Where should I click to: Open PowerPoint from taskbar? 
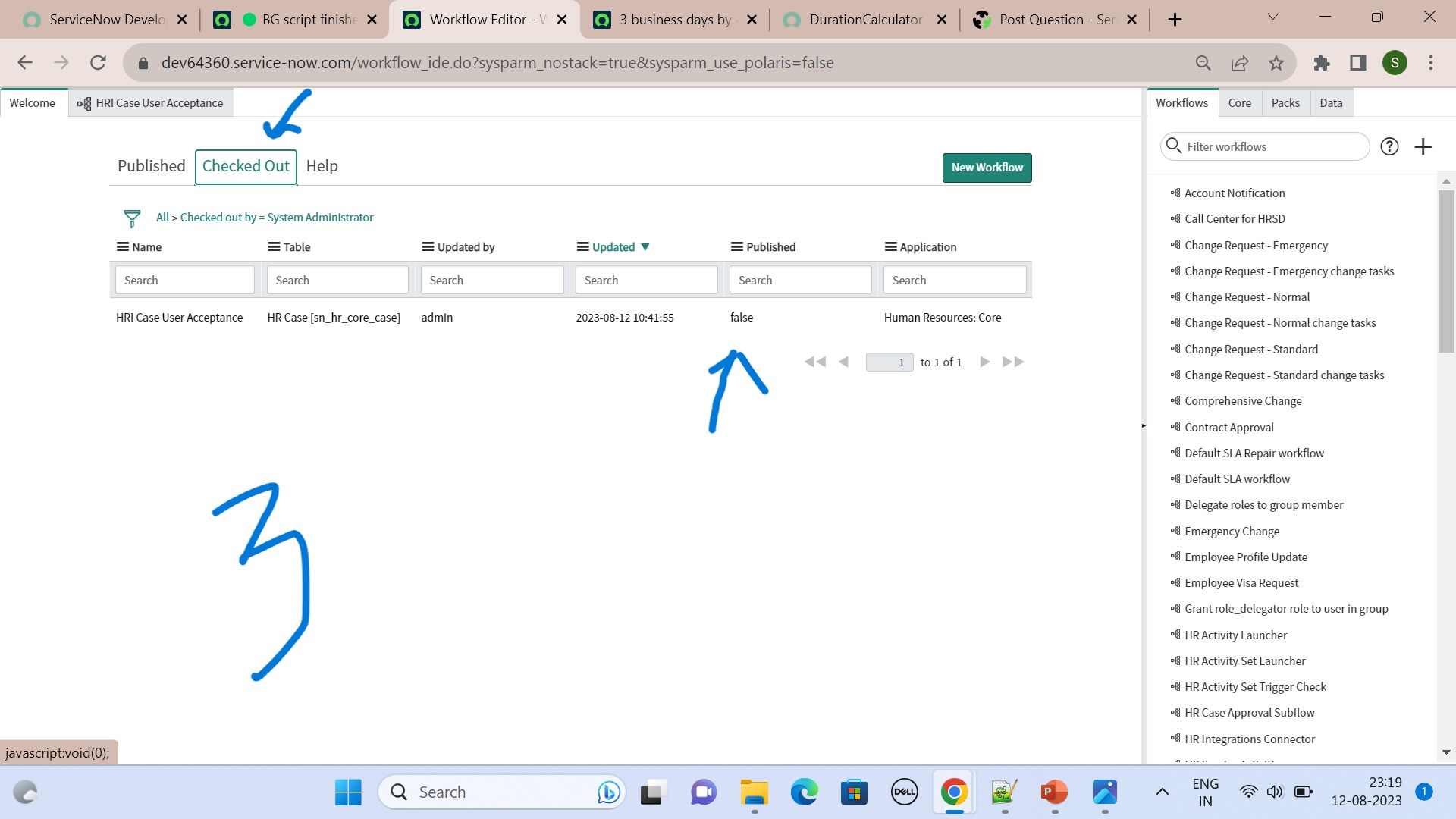pos(1054,792)
